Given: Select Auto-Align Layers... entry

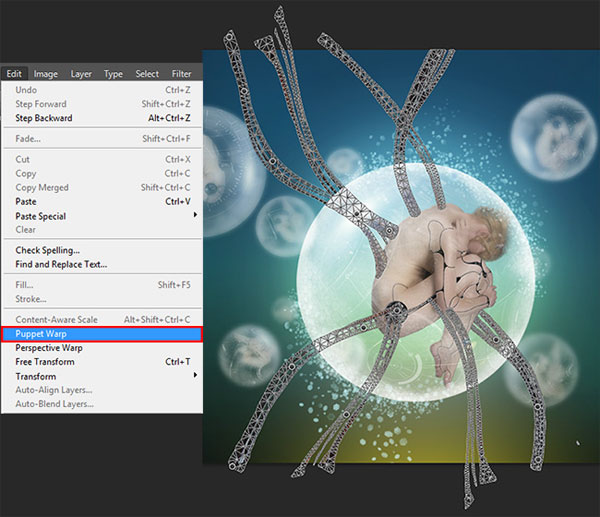Looking at the screenshot, I should click(102, 390).
